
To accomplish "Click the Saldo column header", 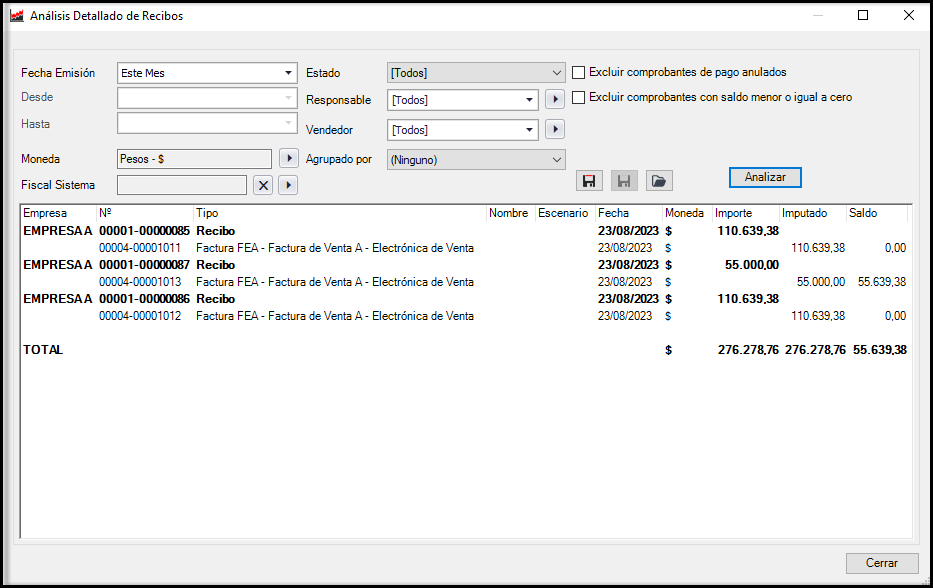I will pyautogui.click(x=876, y=213).
